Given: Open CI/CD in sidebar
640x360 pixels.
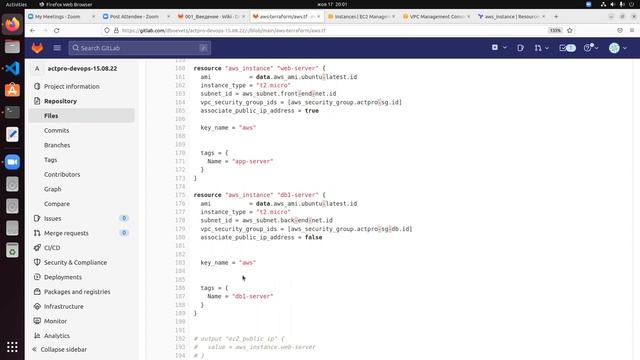Looking at the screenshot, I should coord(52,248).
